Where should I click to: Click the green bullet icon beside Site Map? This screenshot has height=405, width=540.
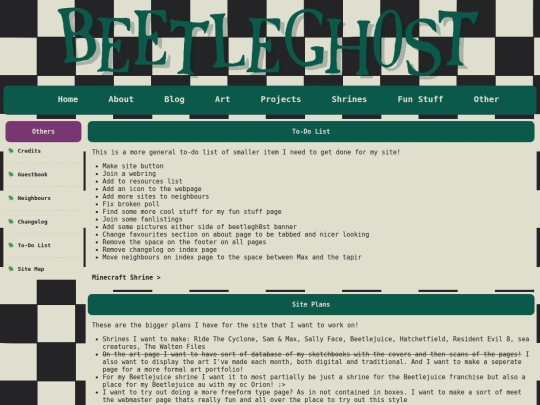[11, 269]
